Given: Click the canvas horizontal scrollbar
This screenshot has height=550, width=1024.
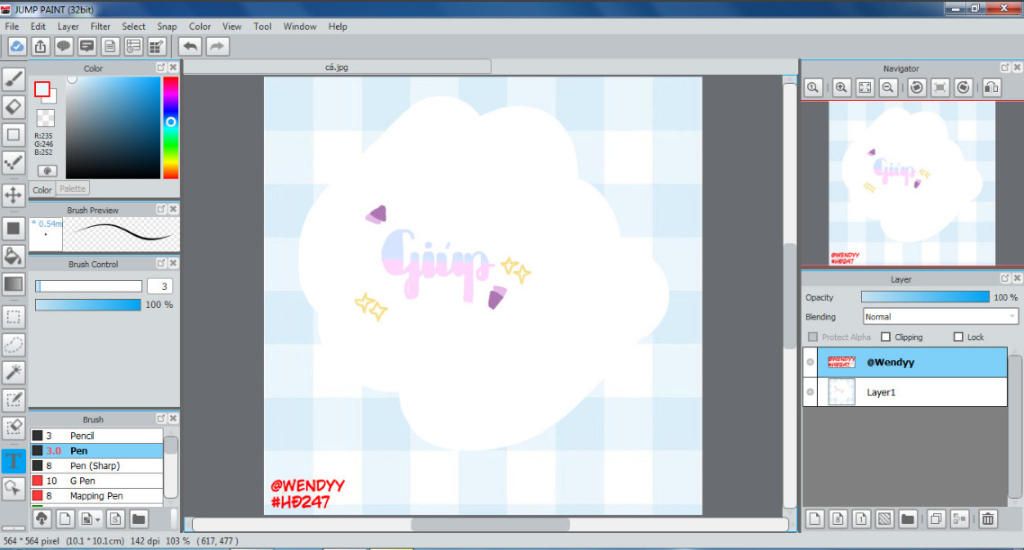Looking at the screenshot, I should [490, 525].
